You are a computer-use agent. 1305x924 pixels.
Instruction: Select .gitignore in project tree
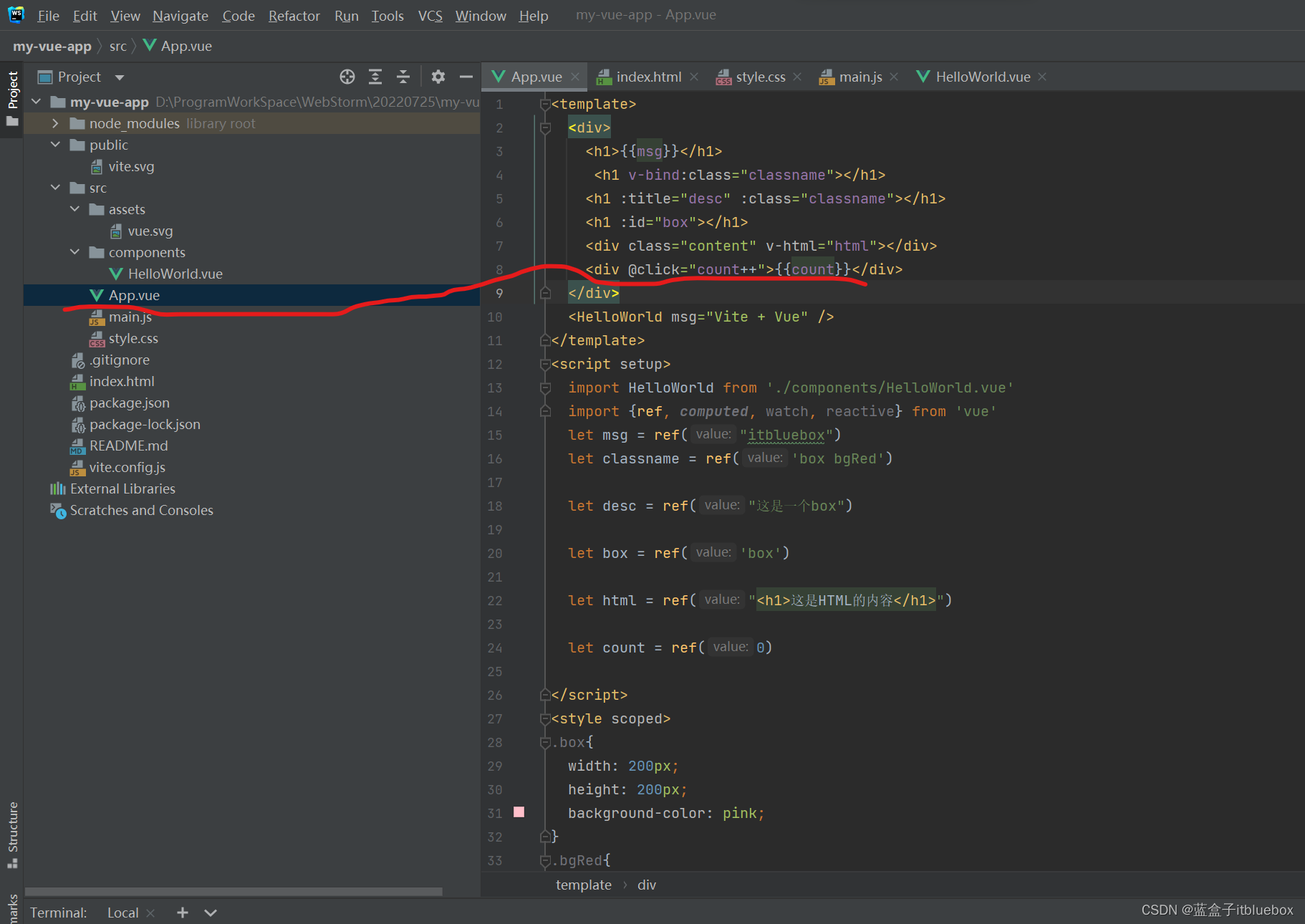pyautogui.click(x=120, y=360)
